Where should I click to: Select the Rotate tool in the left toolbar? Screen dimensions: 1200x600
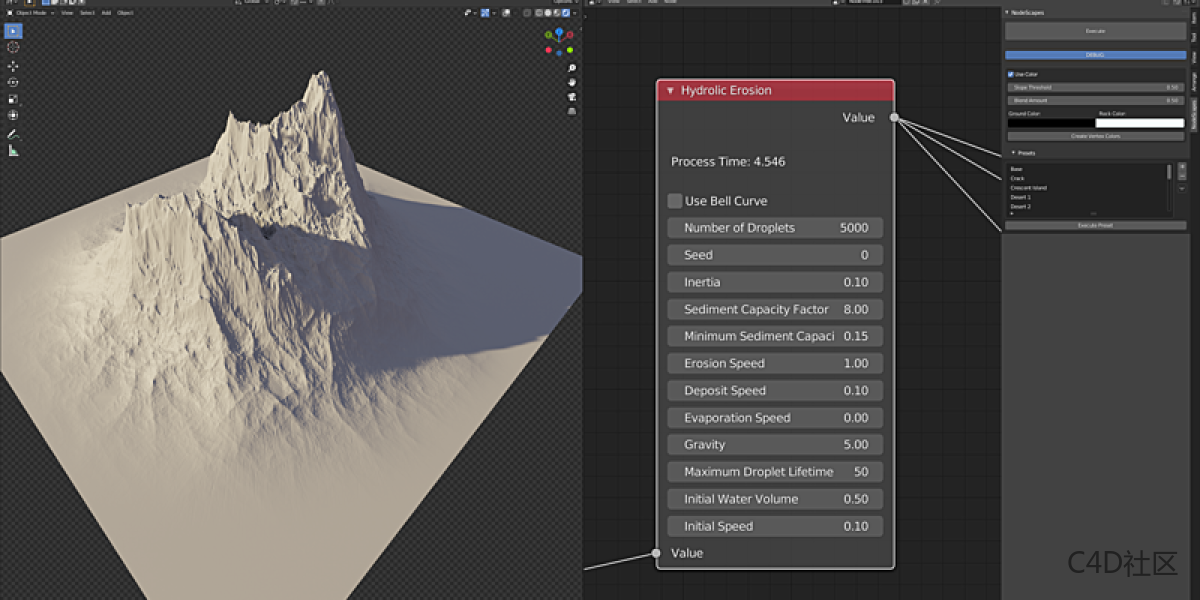13,82
